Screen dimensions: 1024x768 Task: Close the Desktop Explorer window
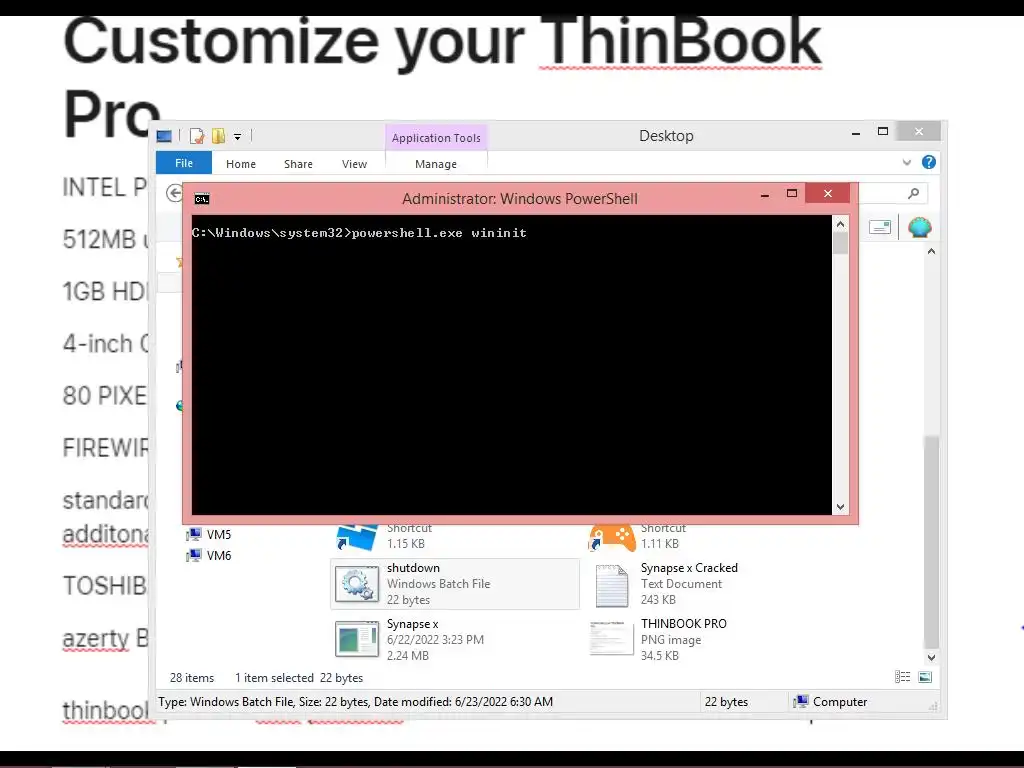coord(919,131)
